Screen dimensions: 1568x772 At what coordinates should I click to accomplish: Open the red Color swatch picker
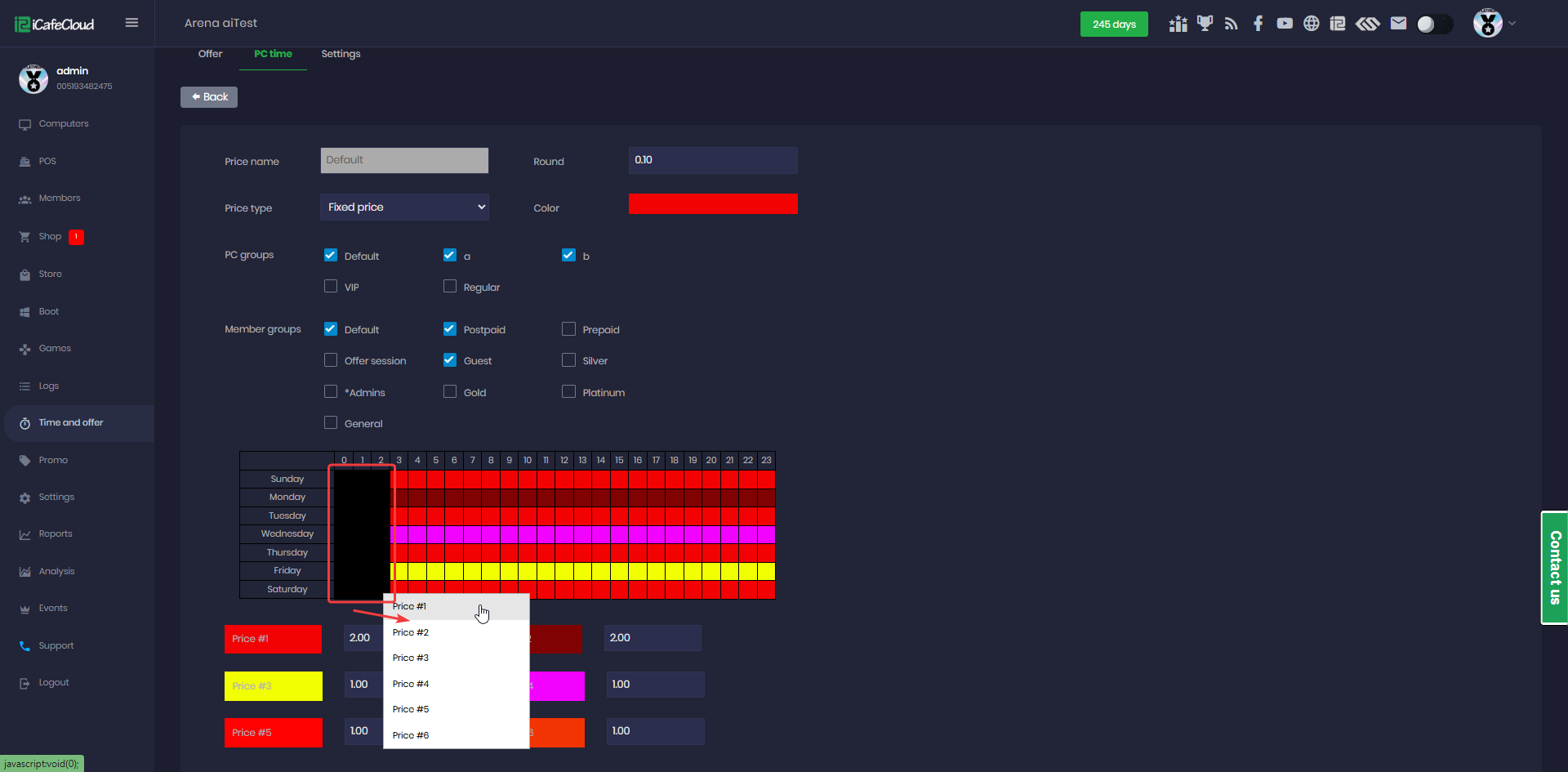(713, 204)
